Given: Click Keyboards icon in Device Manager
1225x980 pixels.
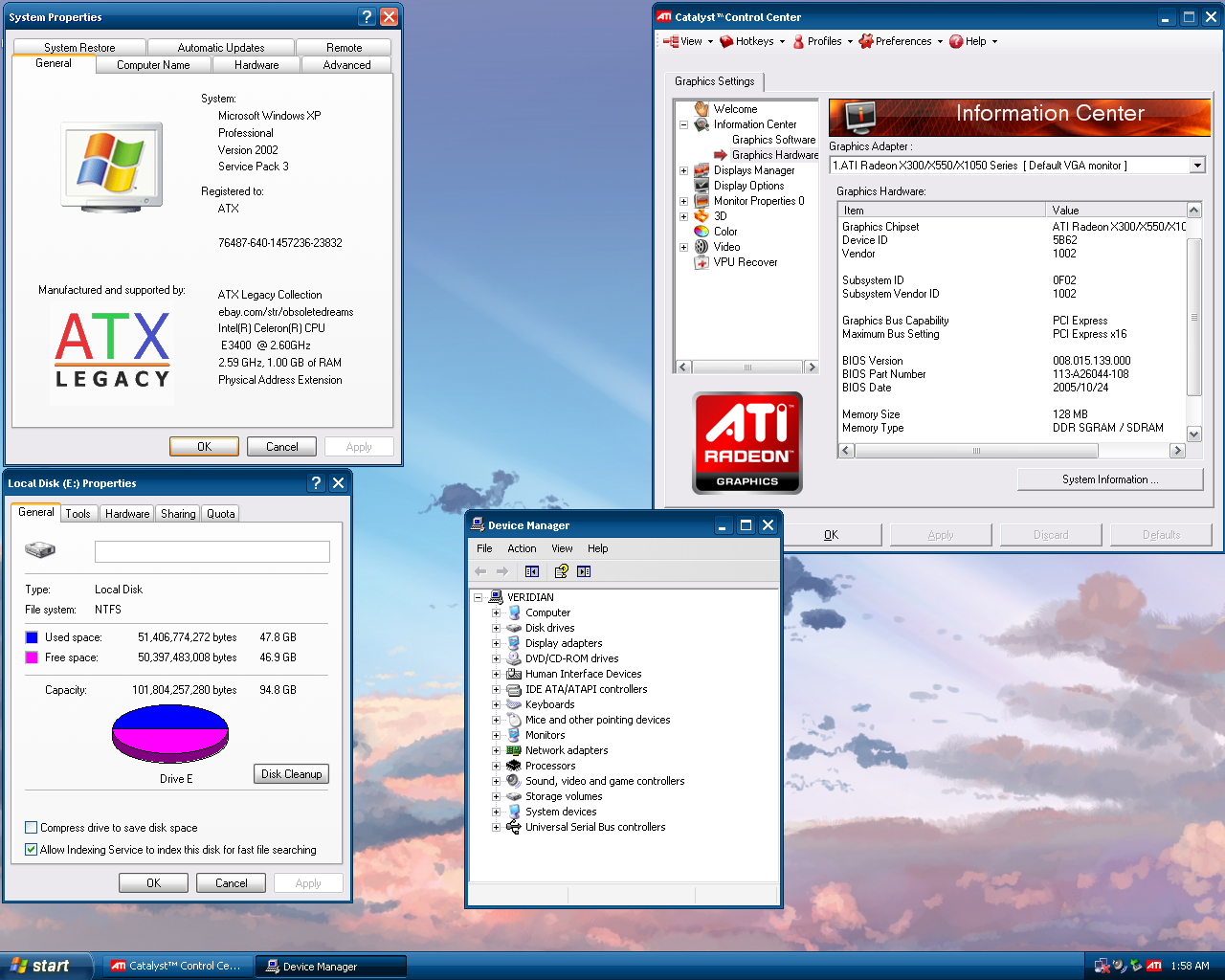Looking at the screenshot, I should (x=514, y=704).
